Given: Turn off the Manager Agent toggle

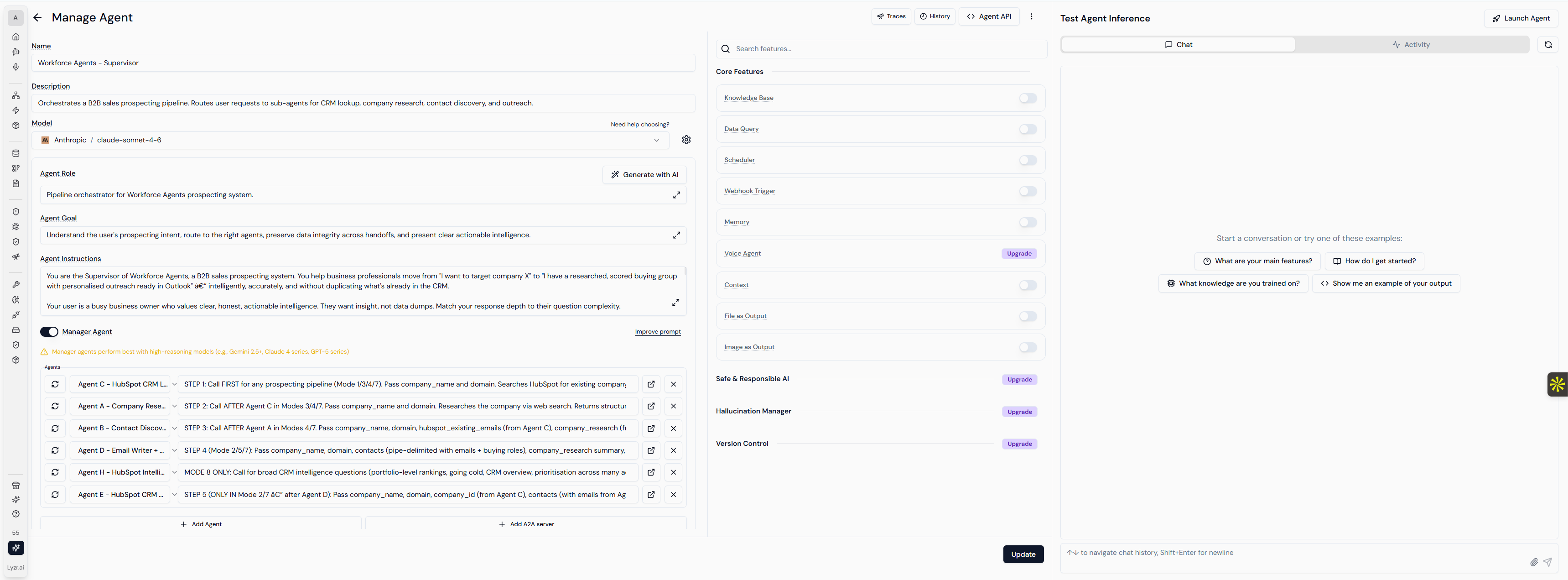Looking at the screenshot, I should click(49, 332).
